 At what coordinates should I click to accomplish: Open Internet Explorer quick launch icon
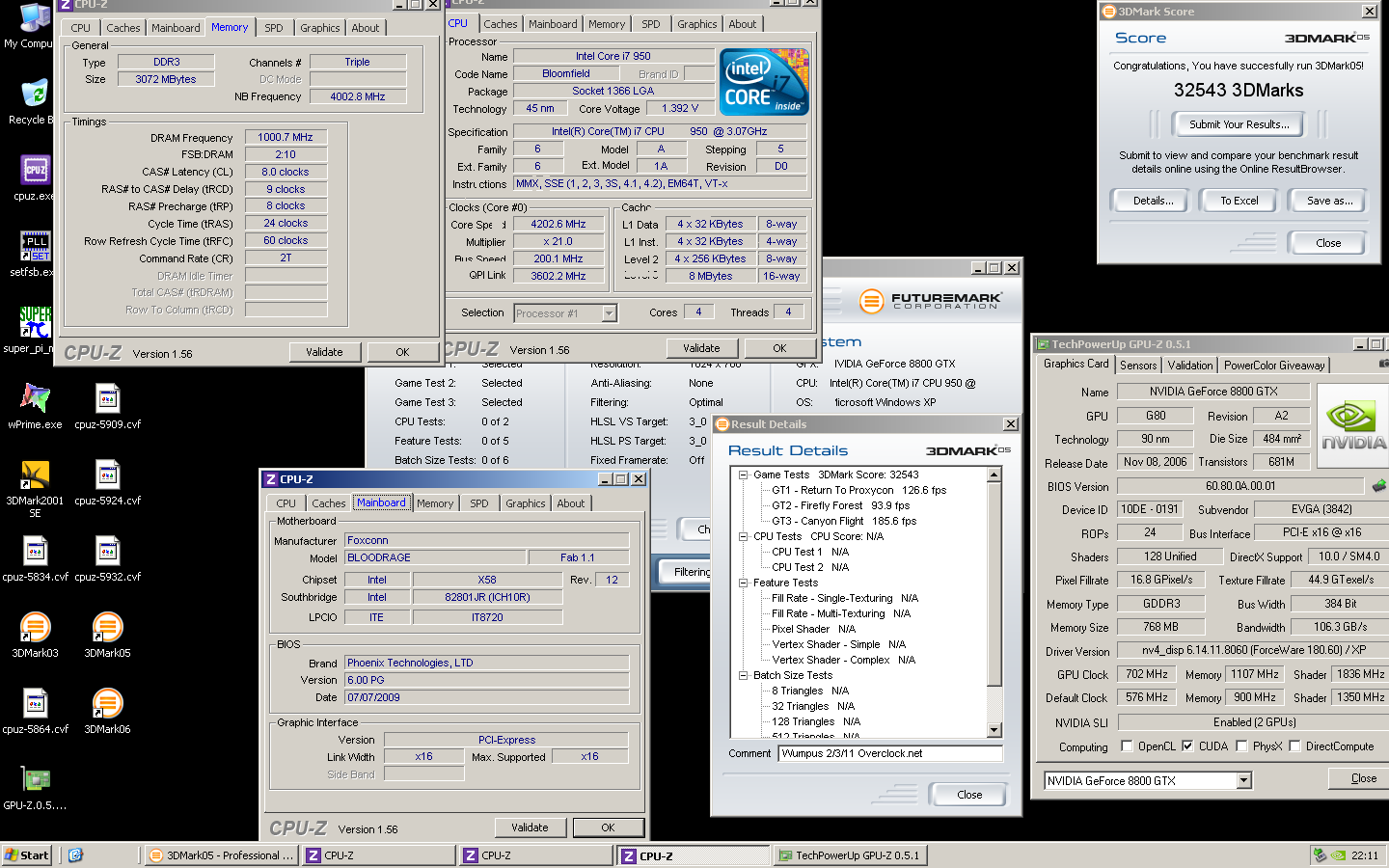click(x=75, y=855)
